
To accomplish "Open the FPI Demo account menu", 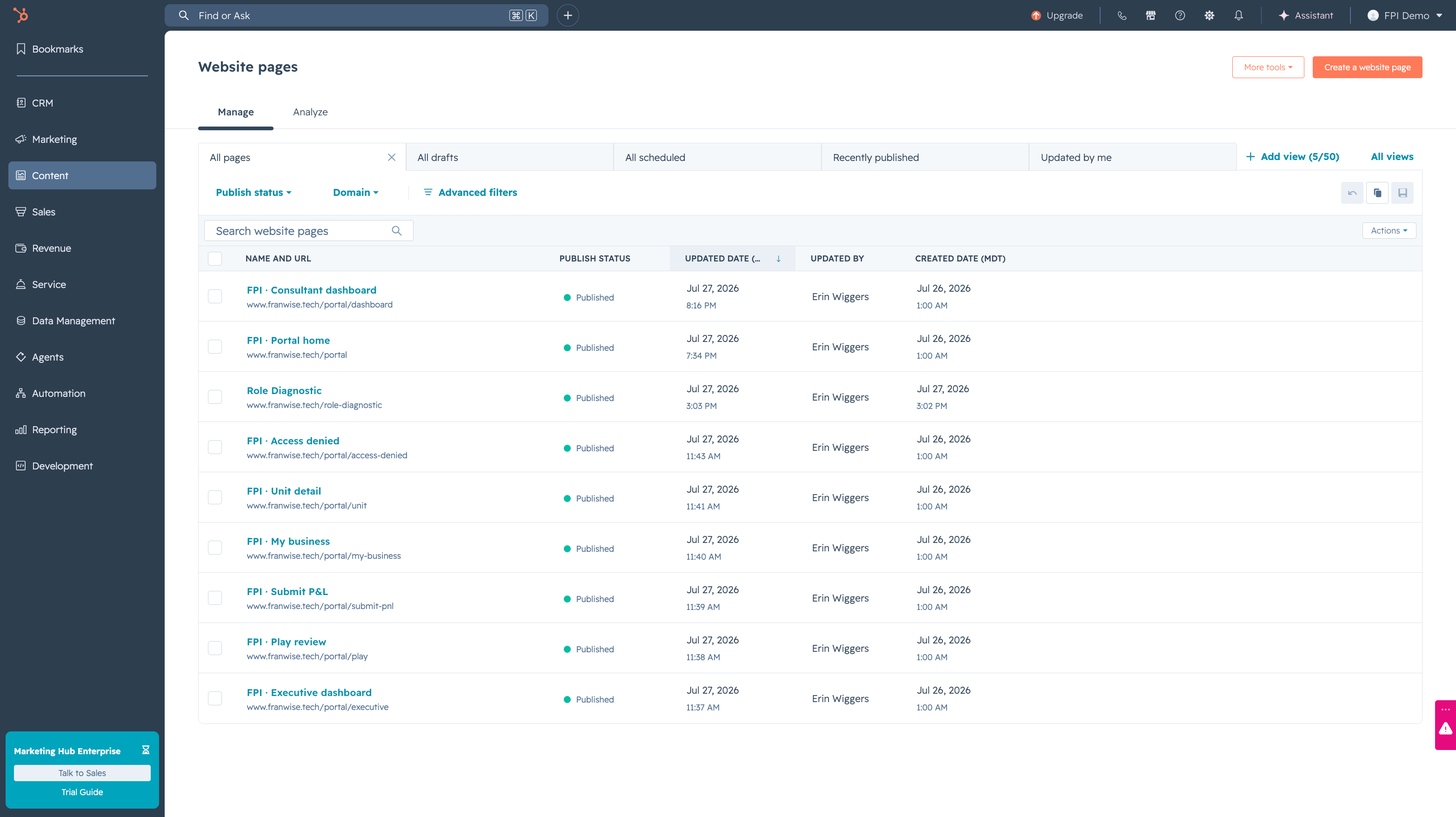I will point(1405,15).
